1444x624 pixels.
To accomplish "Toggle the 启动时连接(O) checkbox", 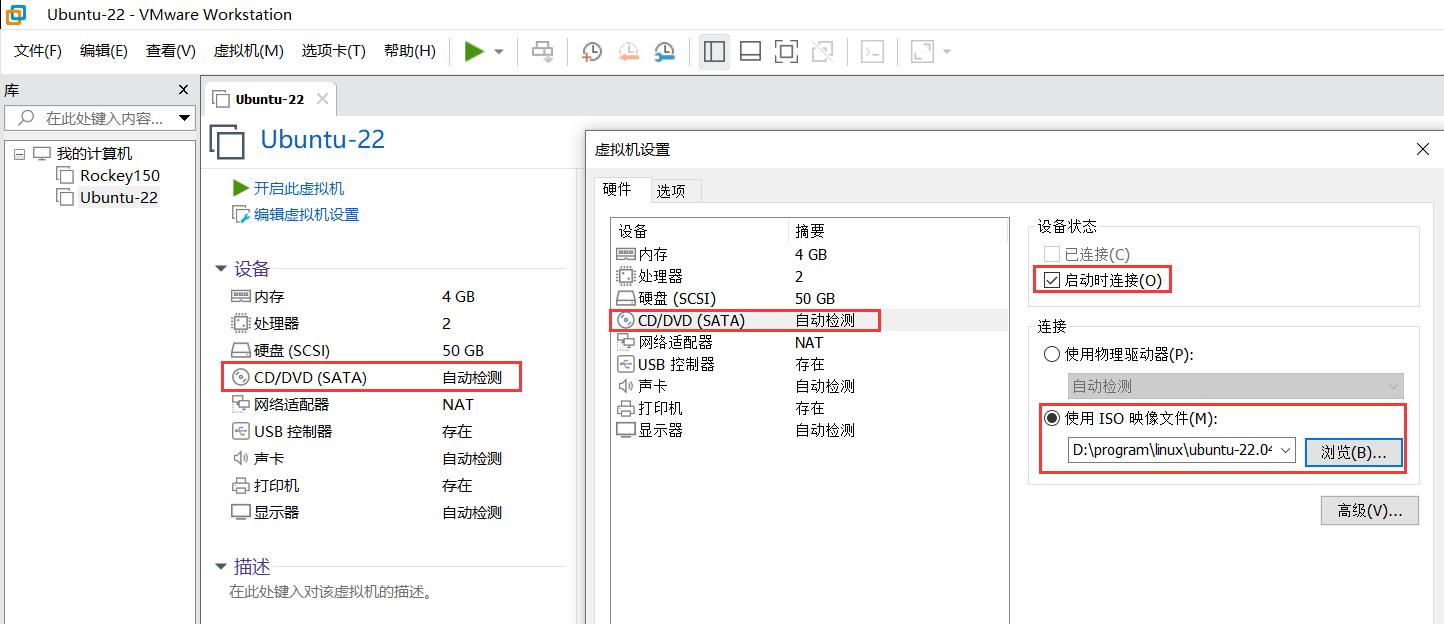I will coord(1051,280).
